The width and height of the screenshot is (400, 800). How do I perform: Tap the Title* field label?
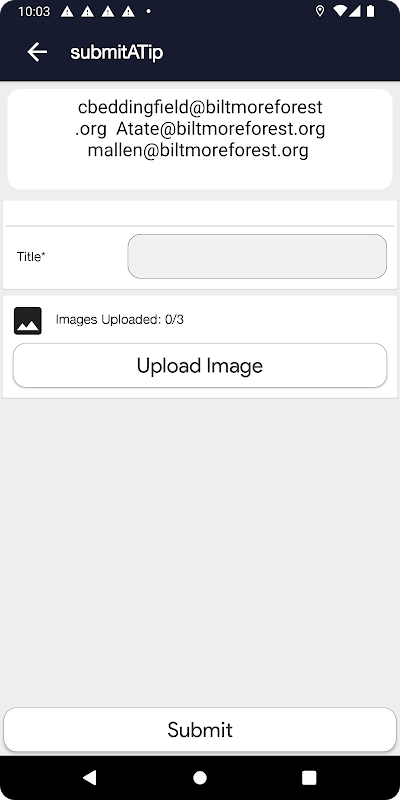(31, 257)
